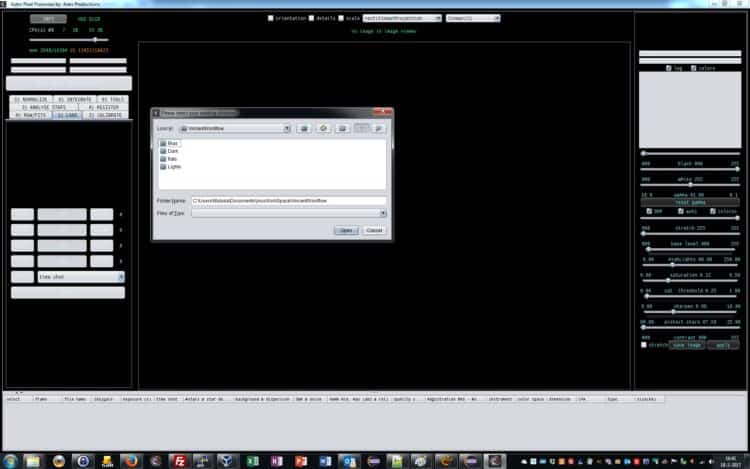Toggle the auto checkbox
Image resolution: width=750 pixels, height=469 pixels.
coord(681,211)
